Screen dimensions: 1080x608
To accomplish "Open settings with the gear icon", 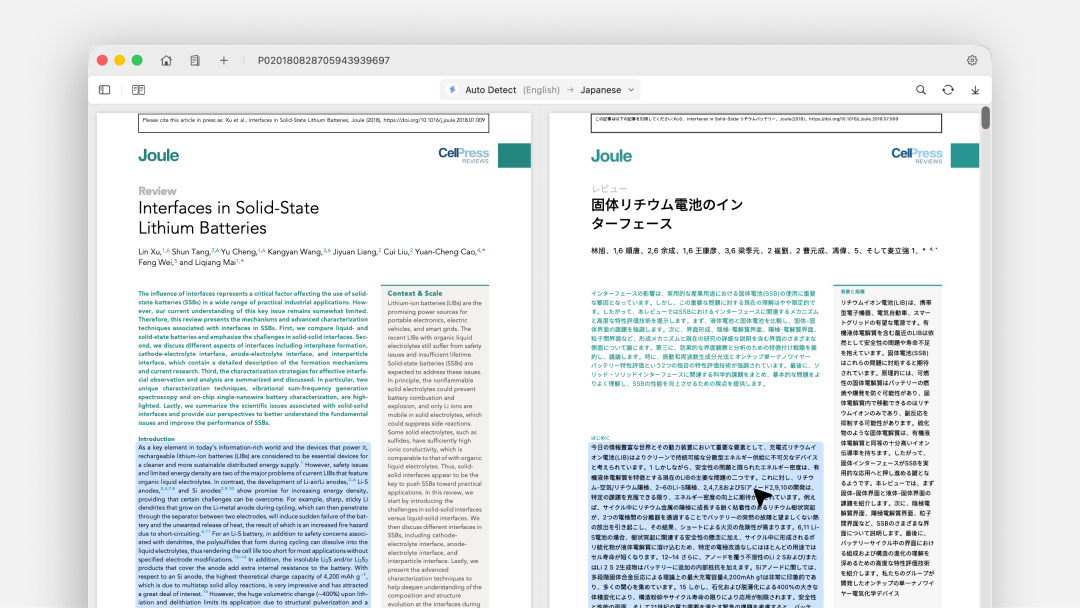I will point(972,60).
